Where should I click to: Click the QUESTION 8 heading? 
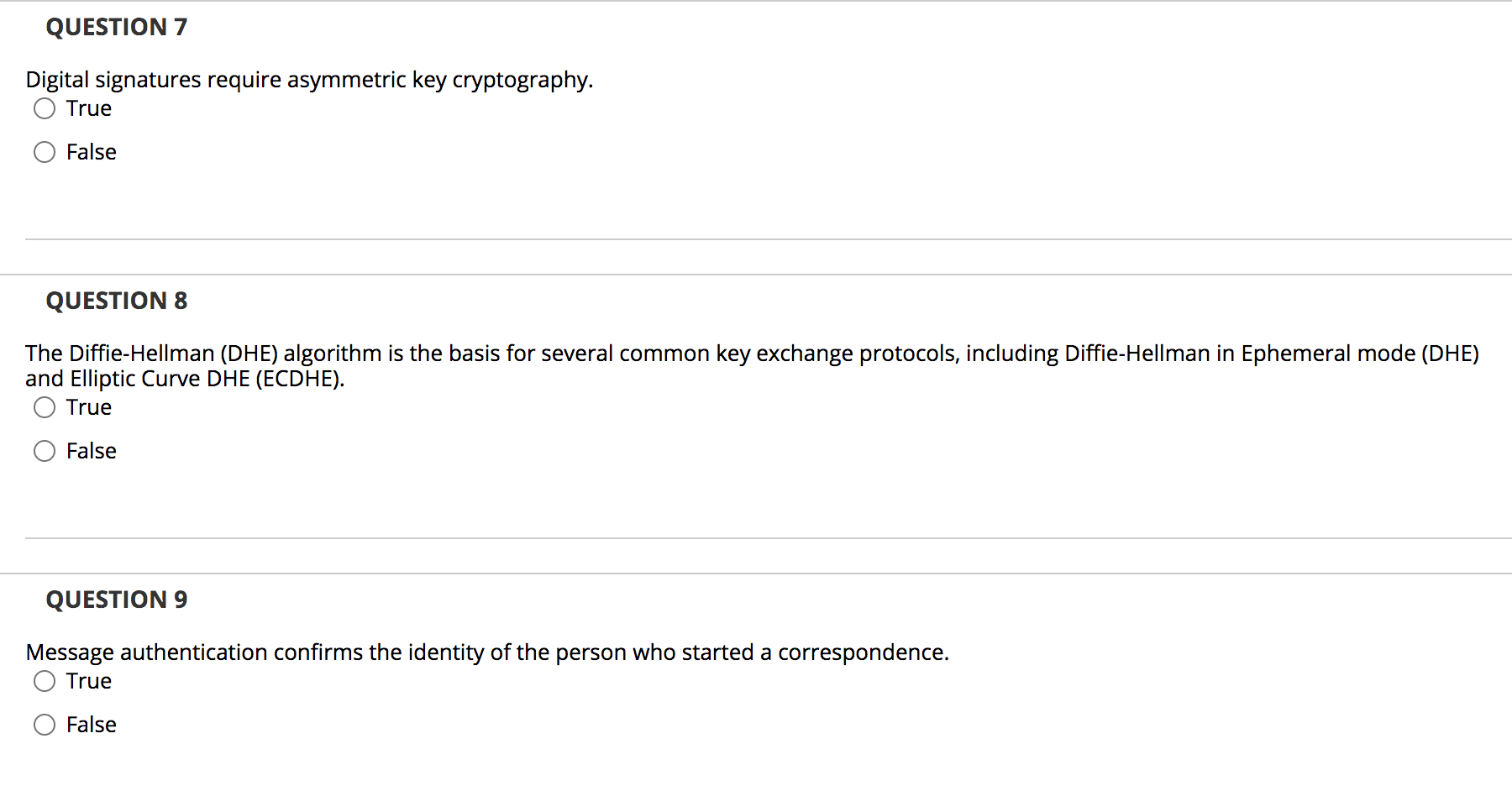117,301
